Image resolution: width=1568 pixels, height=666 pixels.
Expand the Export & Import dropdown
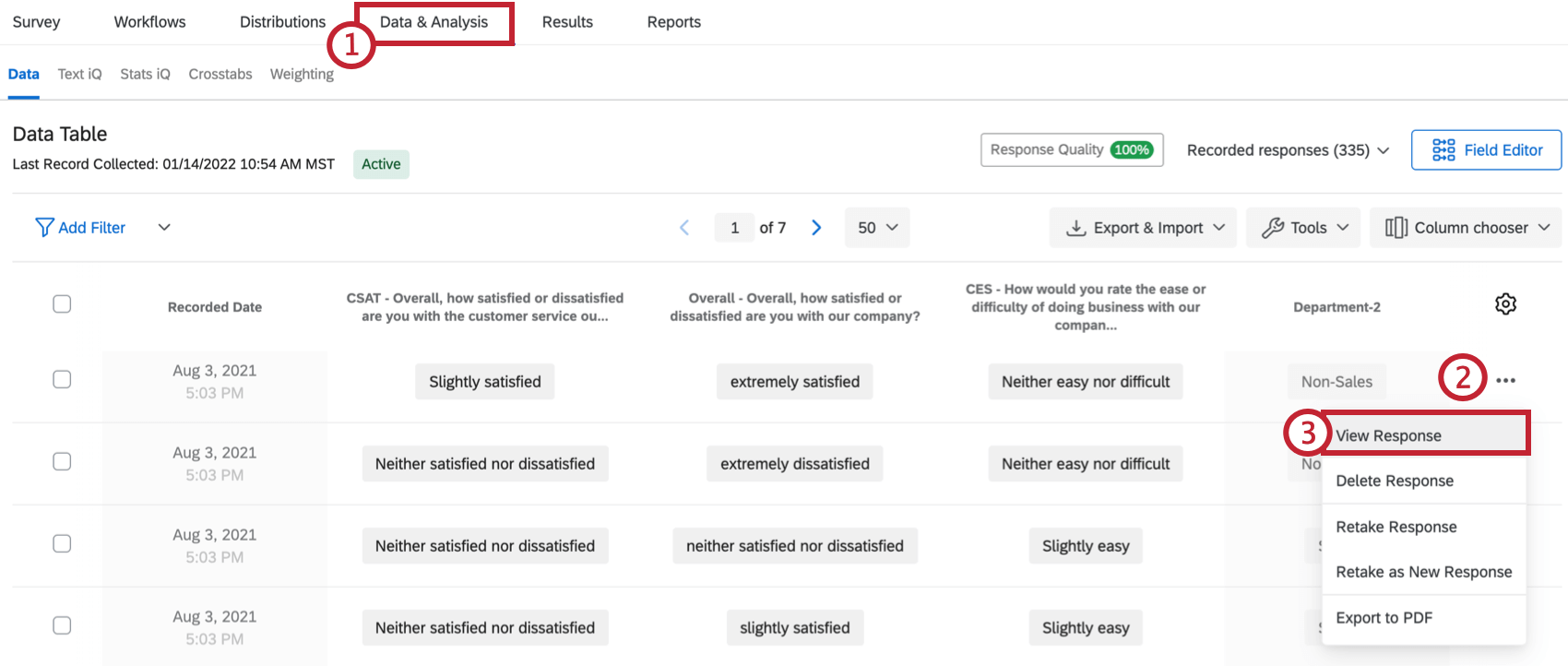pos(1146,228)
